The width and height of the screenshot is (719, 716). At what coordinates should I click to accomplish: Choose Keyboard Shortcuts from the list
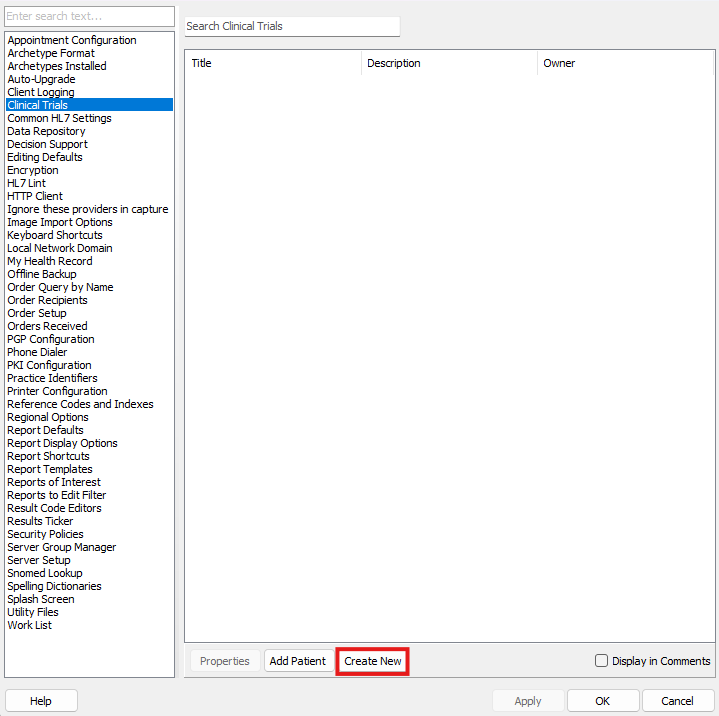pyautogui.click(x=55, y=235)
